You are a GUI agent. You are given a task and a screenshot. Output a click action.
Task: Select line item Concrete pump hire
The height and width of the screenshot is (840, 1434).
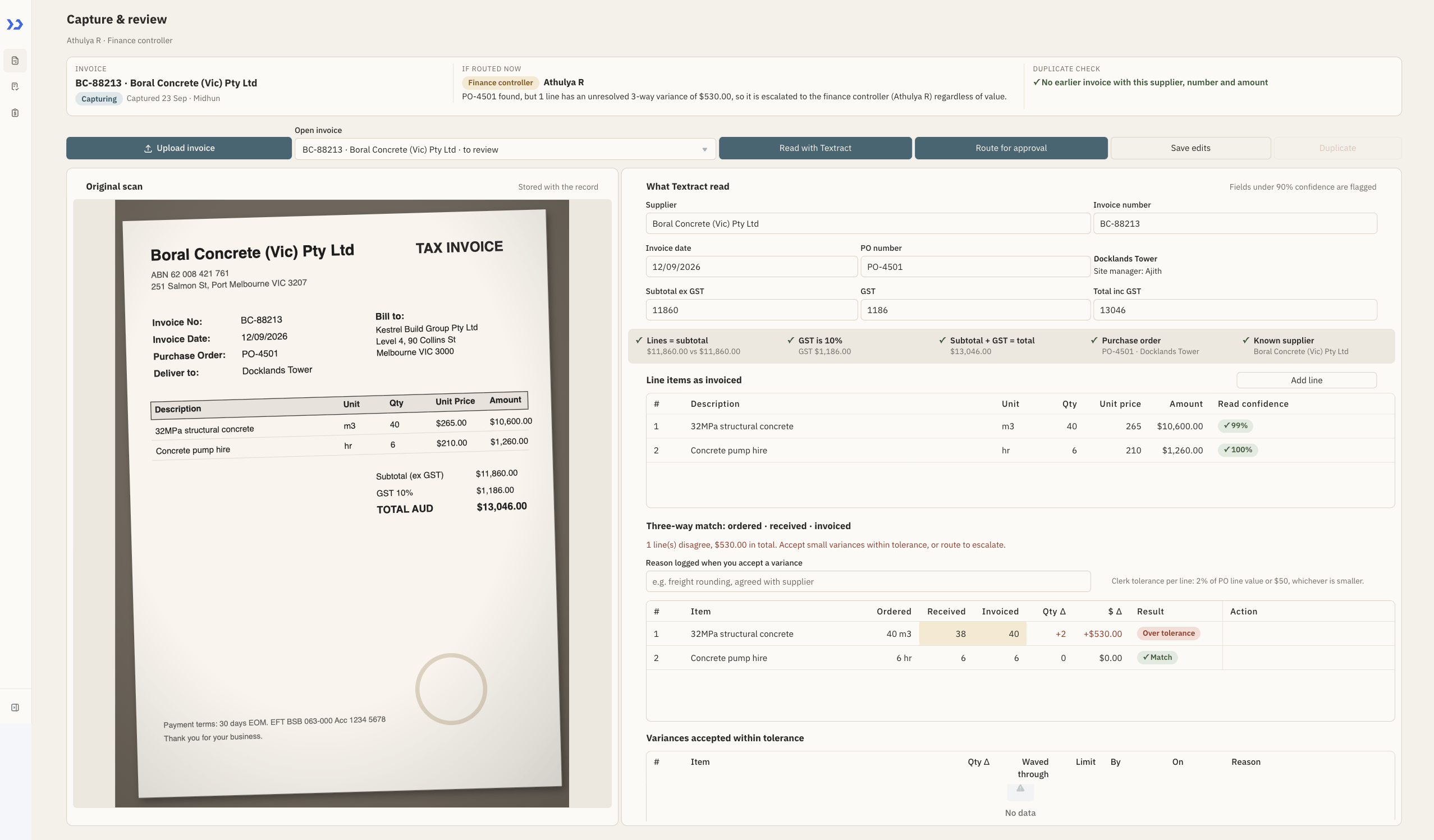1020,450
